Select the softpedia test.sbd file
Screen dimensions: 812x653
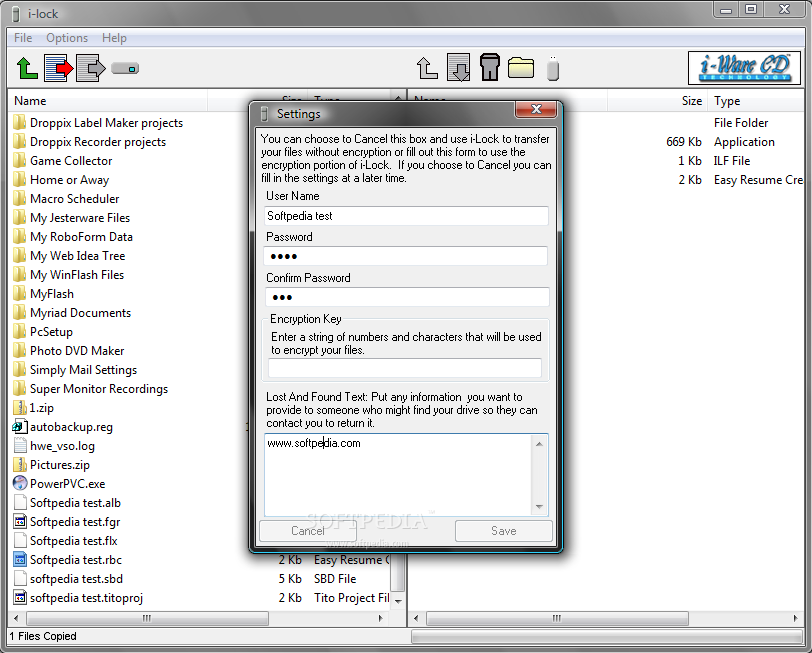pyautogui.click(x=76, y=578)
